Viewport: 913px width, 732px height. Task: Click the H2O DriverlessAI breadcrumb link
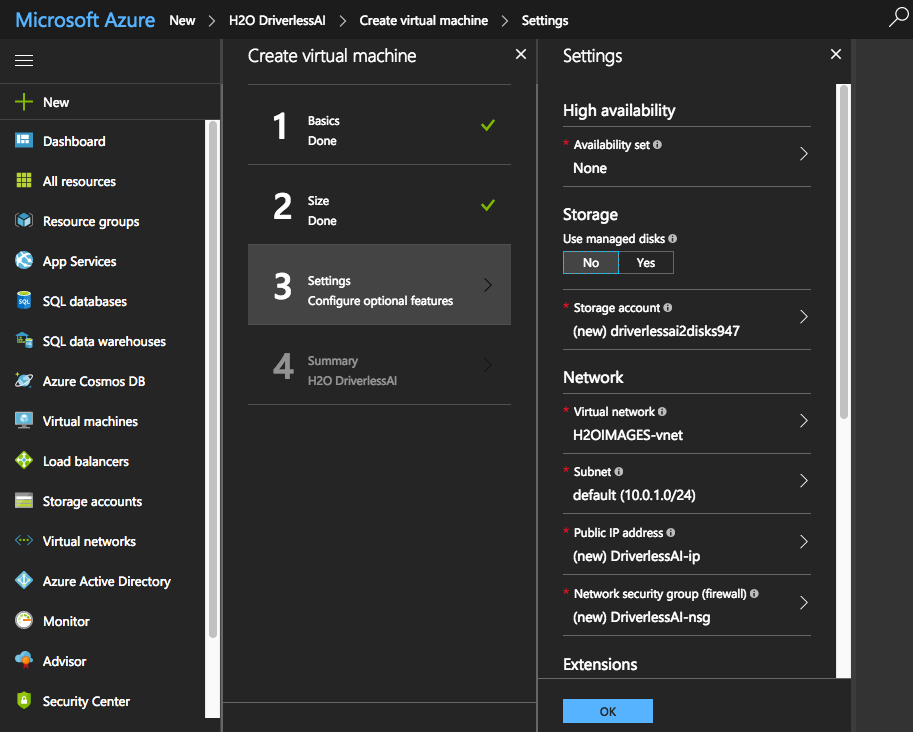276,19
